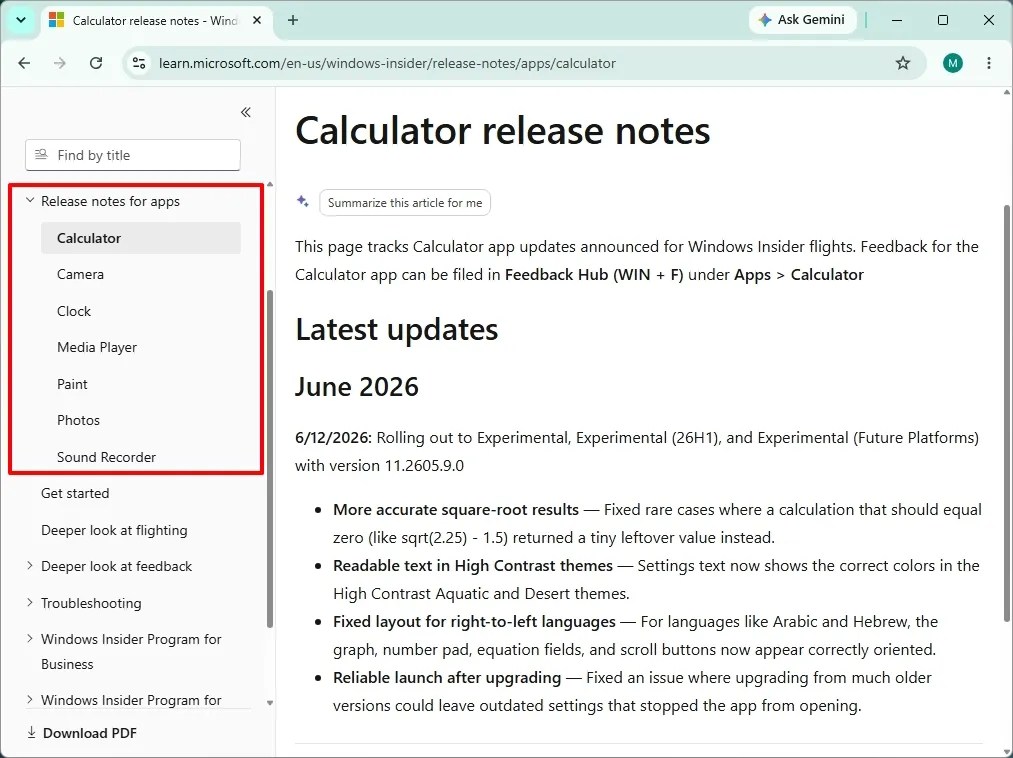Reload the current page

coord(96,63)
